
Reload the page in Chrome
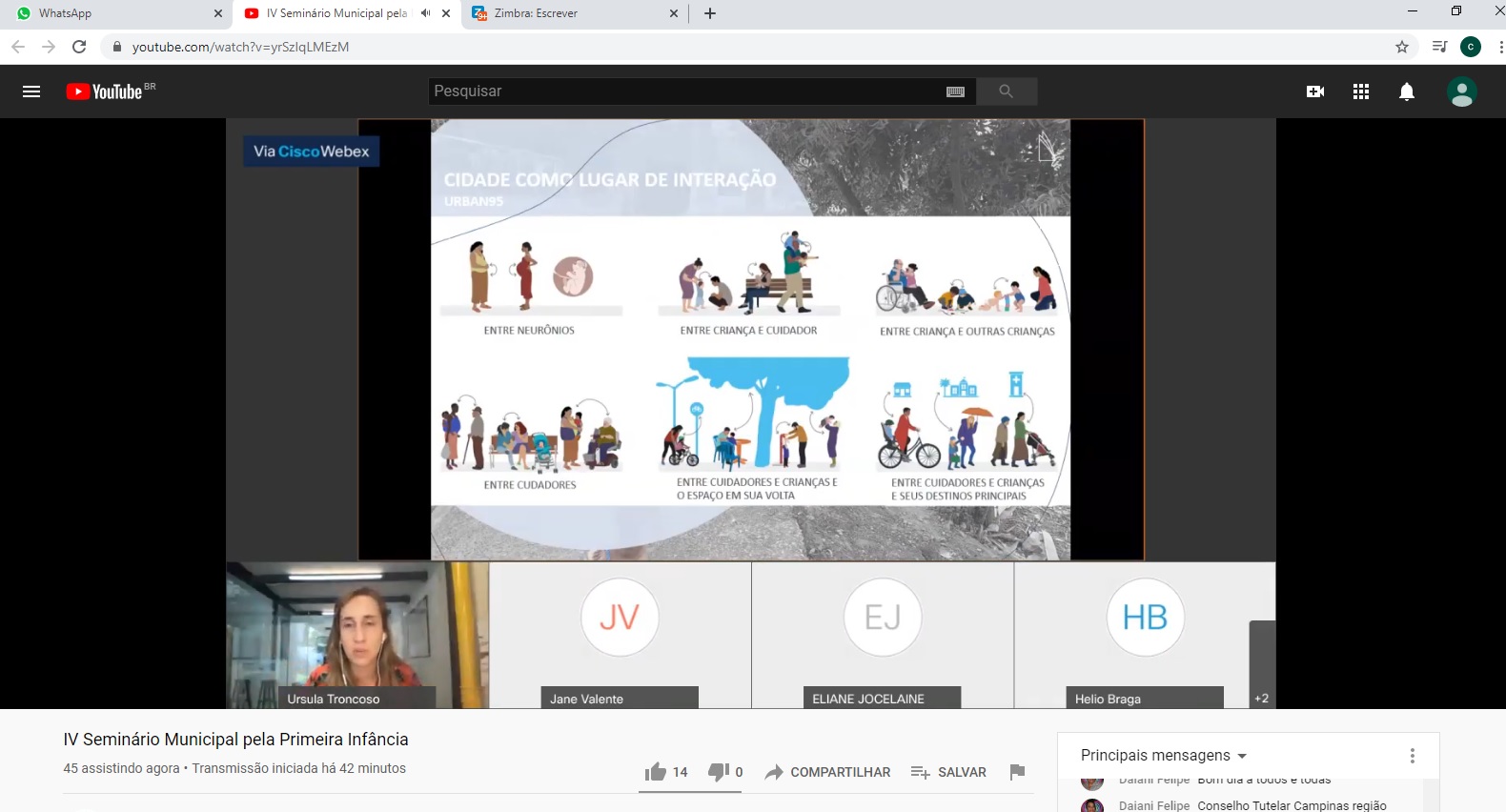pyautogui.click(x=80, y=47)
